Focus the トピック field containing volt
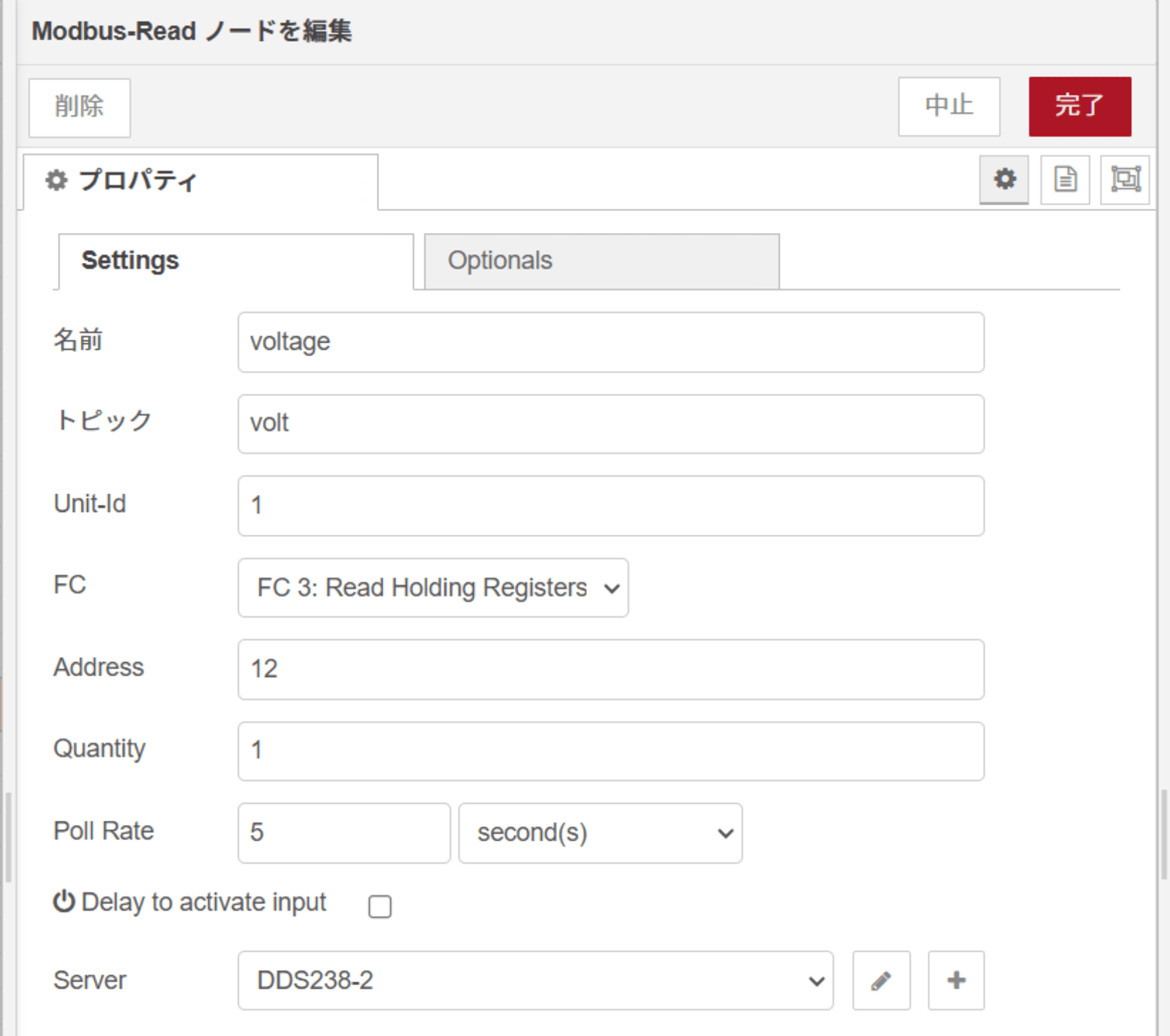 611,424
